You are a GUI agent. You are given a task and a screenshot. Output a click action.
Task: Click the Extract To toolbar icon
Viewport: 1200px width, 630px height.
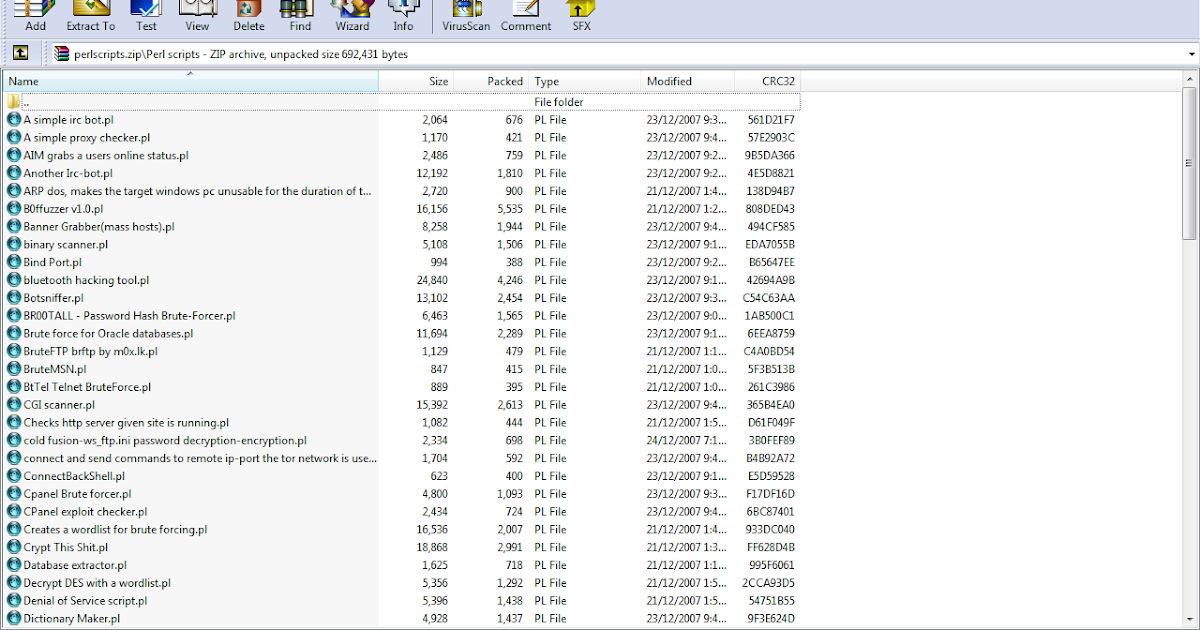point(90,15)
